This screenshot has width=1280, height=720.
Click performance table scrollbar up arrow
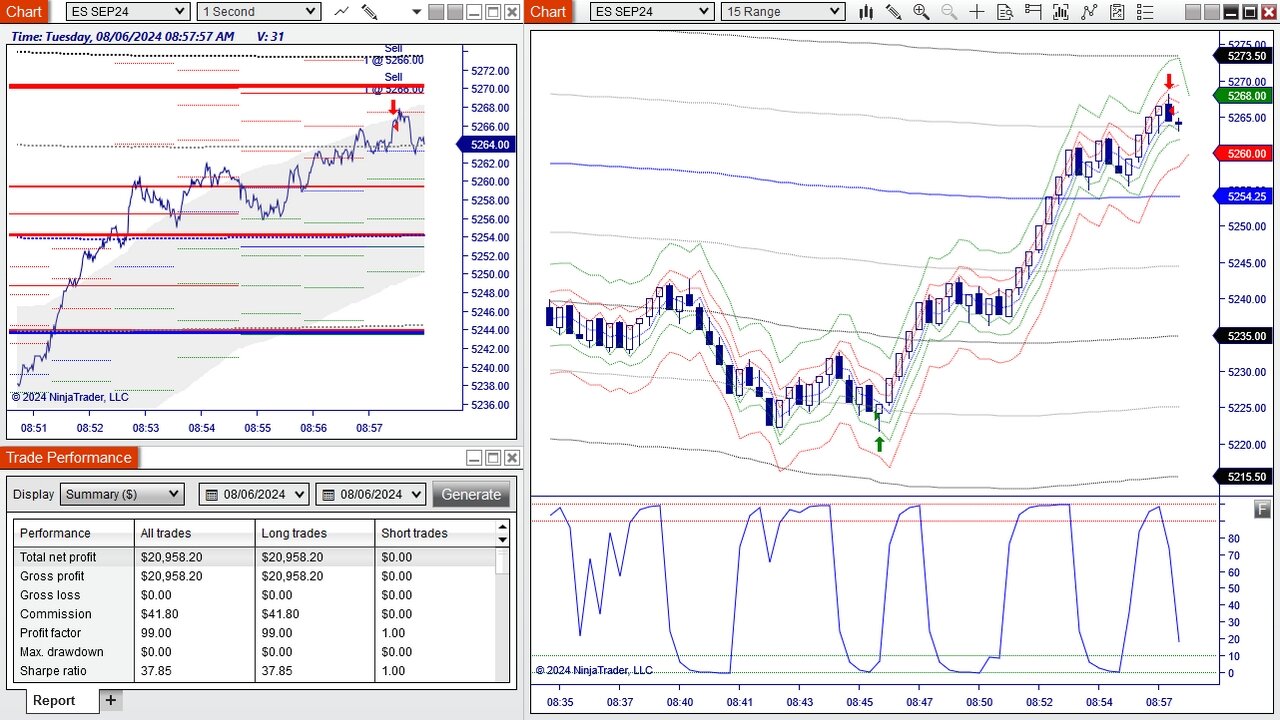(x=503, y=526)
